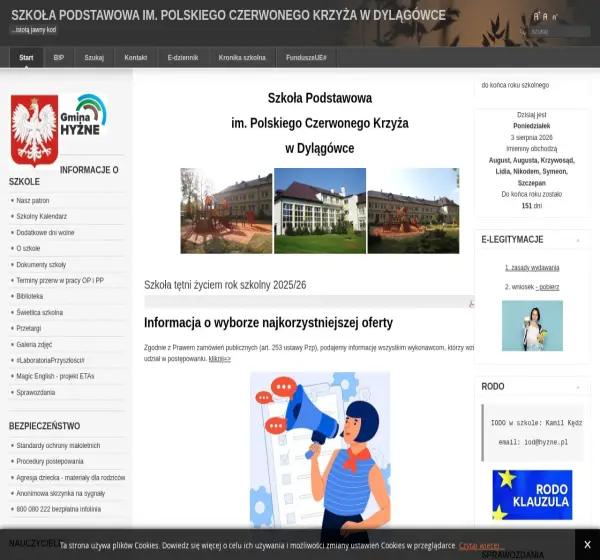Open Anonimowa skrzynka na sygnały link

click(60, 493)
